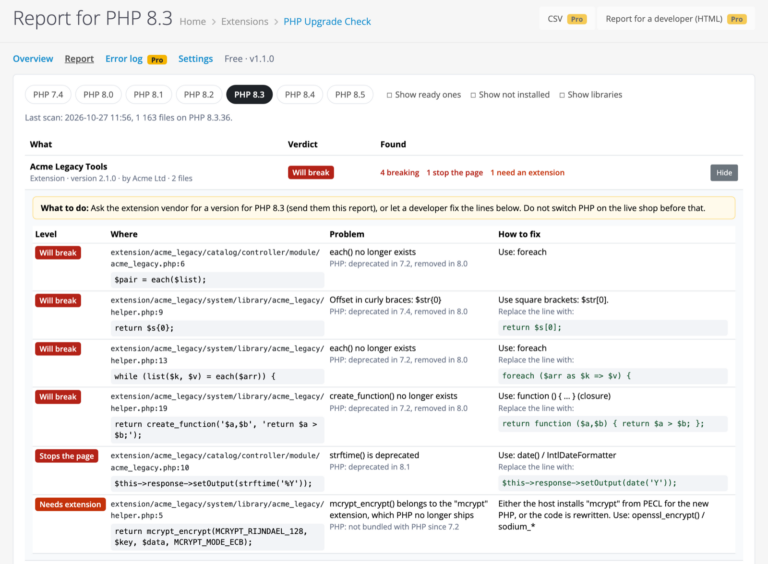Click the 1 stop the page count
Image resolution: width=768 pixels, height=564 pixels.
pyautogui.click(x=455, y=172)
